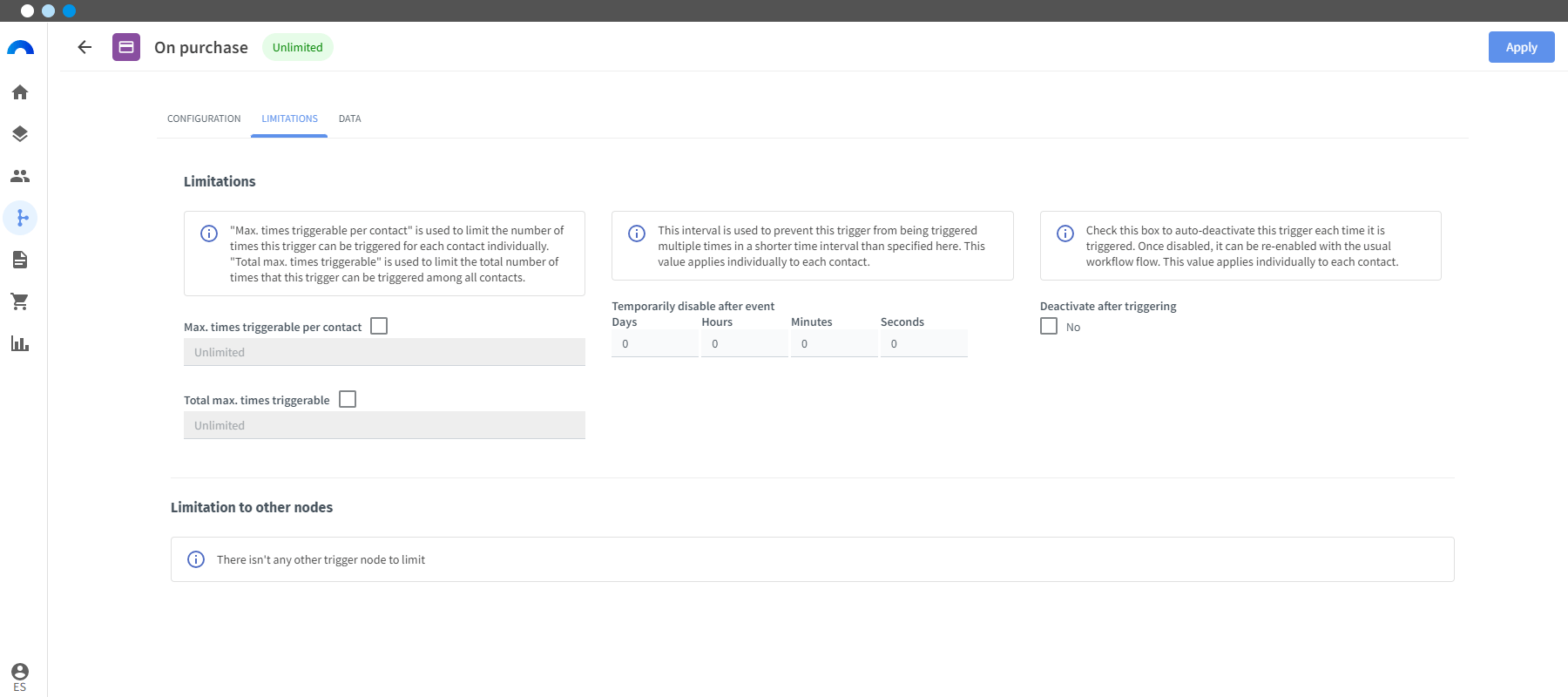
Task: Focus the Minutes input field
Action: pyautogui.click(x=834, y=343)
